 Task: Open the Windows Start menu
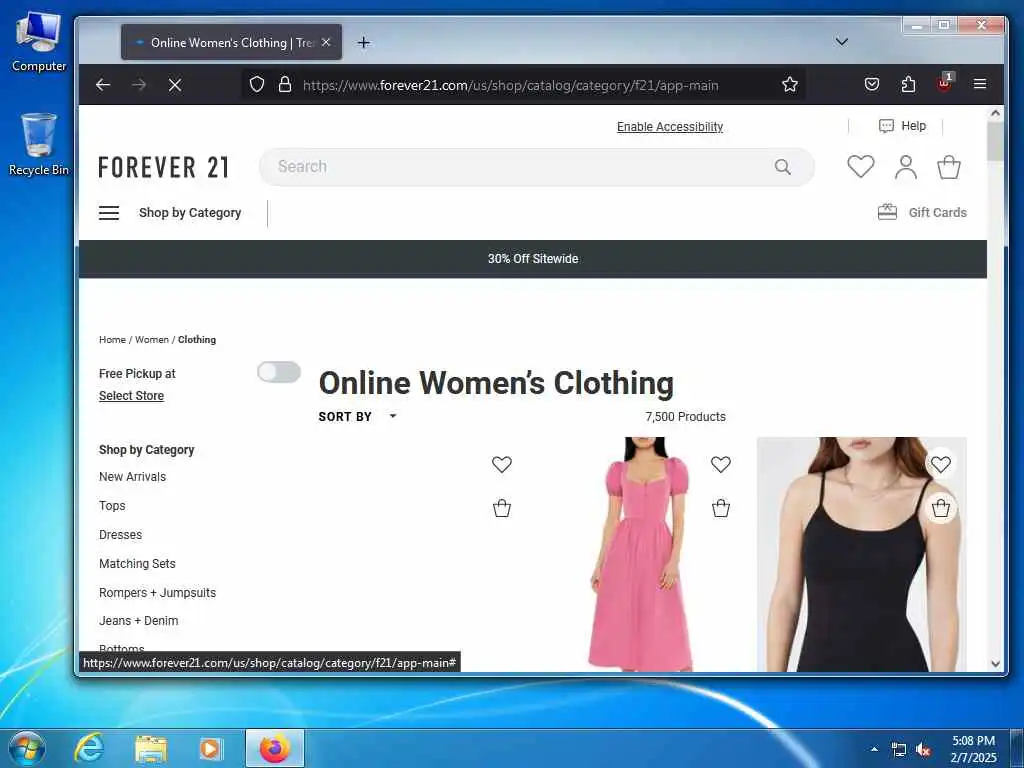27,749
